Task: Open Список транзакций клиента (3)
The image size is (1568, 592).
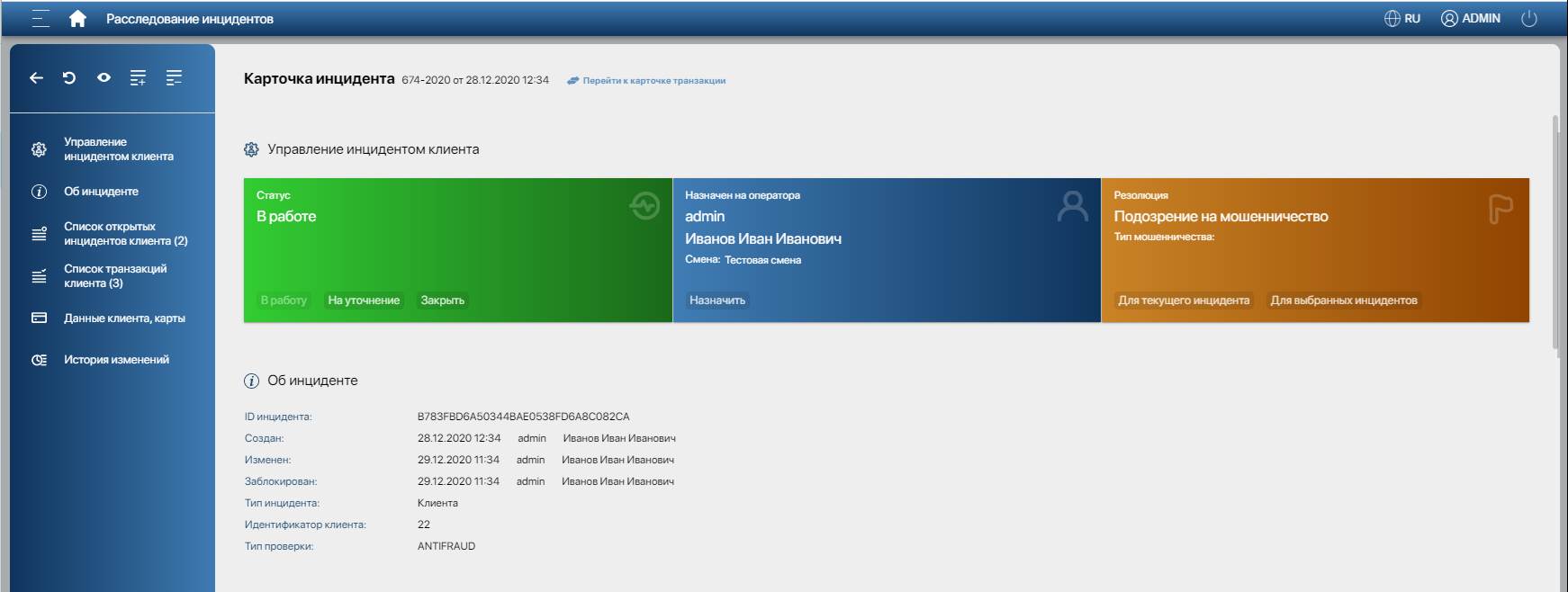Action: 115,276
